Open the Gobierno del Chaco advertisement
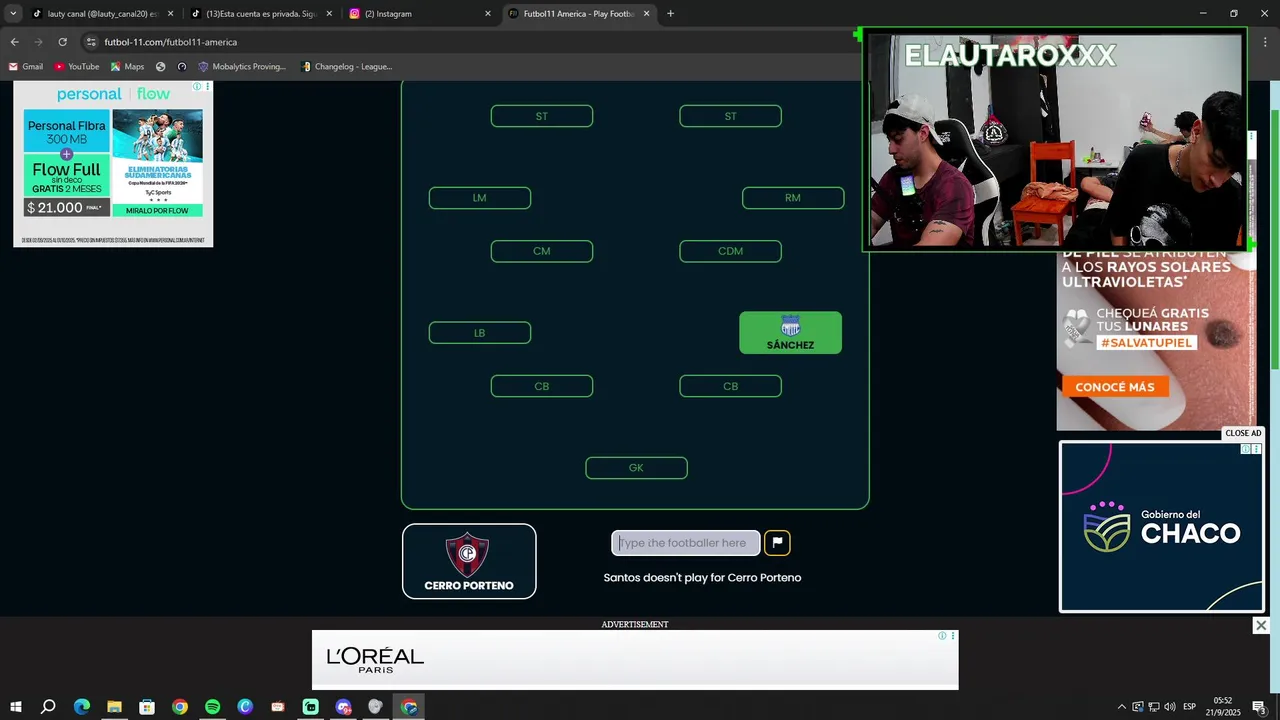1280x720 pixels. pos(1161,527)
